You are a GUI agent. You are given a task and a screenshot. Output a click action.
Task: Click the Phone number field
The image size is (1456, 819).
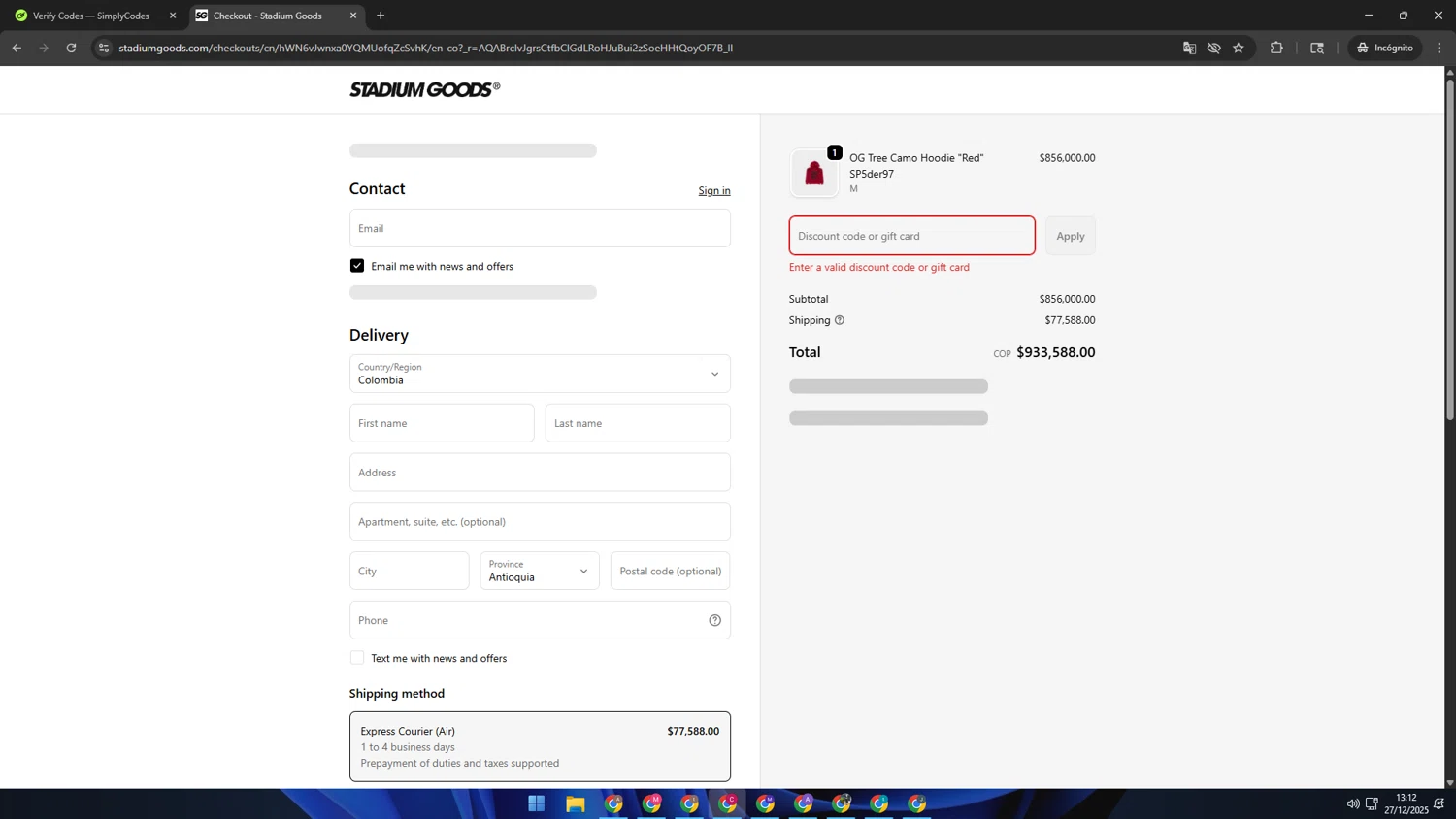(x=540, y=620)
